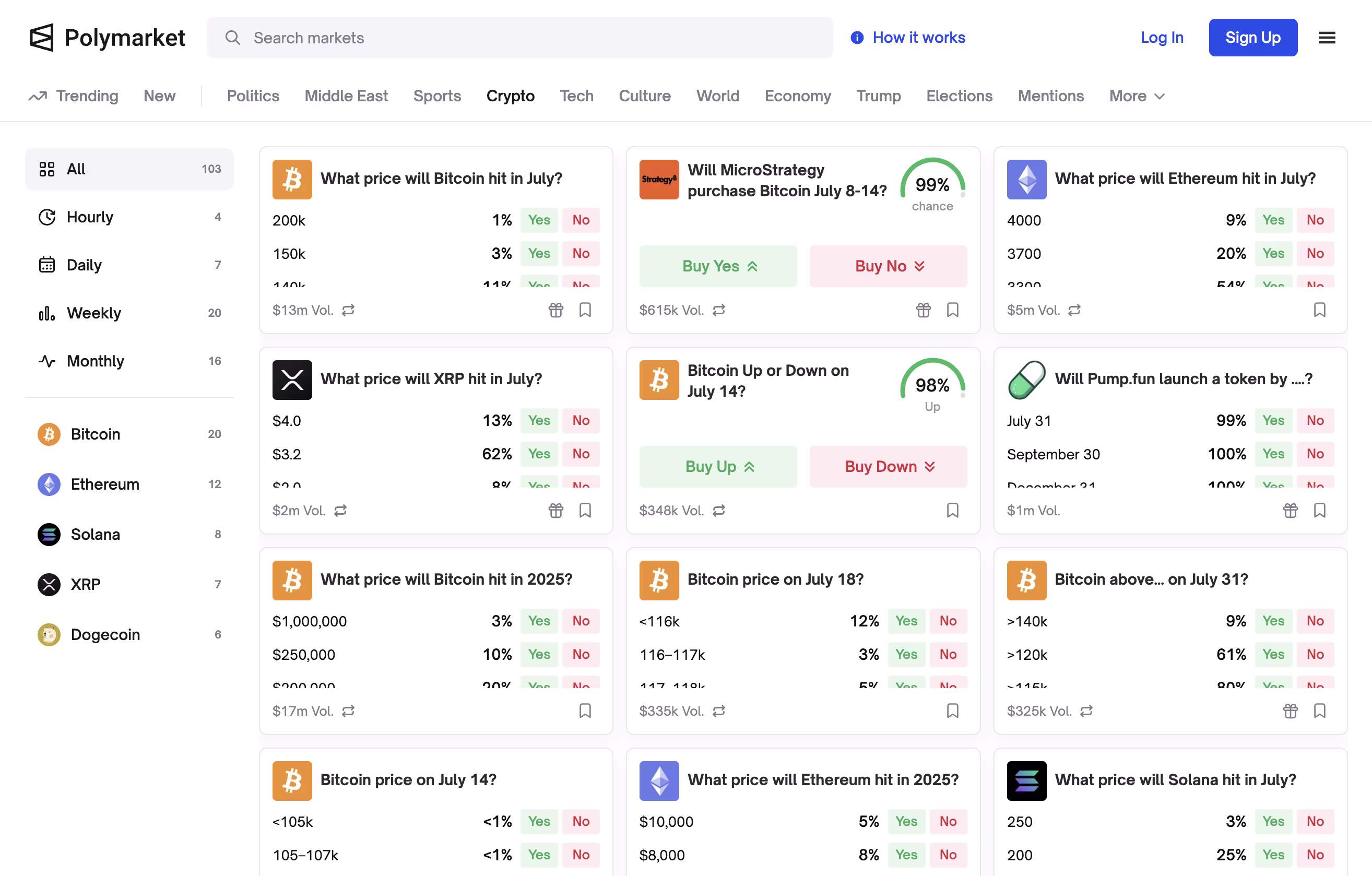Viewport: 1372px width, 876px height.
Task: Open the Mentions category
Action: [x=1050, y=96]
